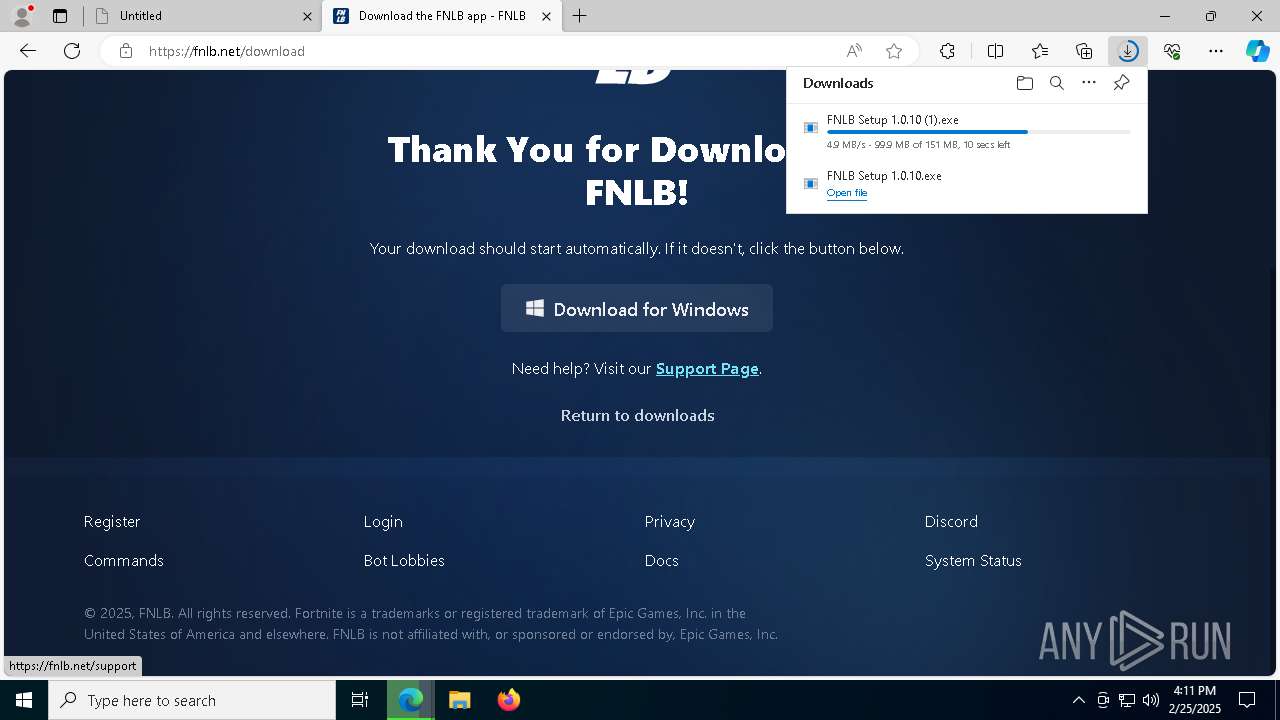Open the Support Page link

[707, 369]
